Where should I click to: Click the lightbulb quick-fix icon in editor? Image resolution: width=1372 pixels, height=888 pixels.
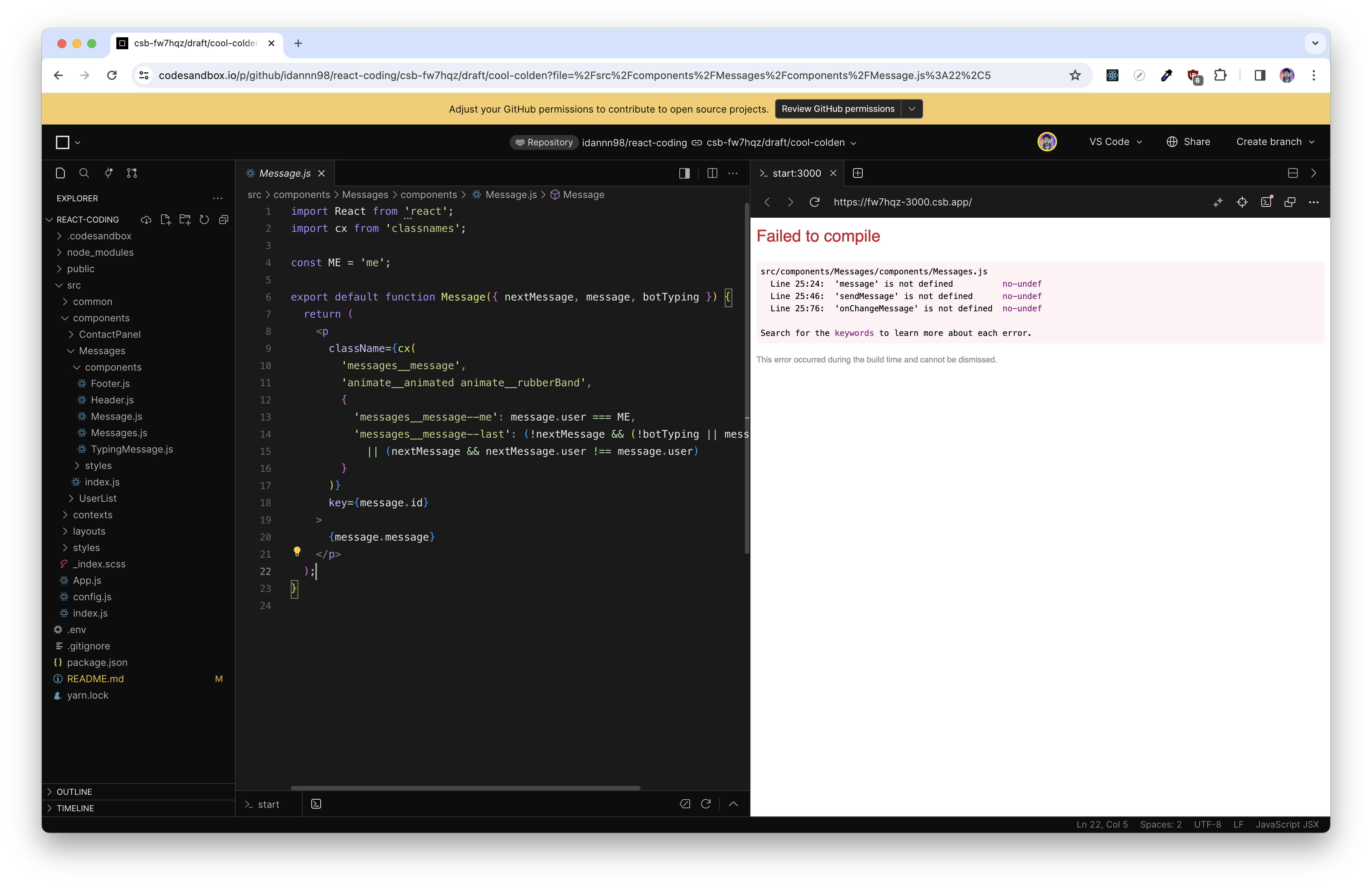[297, 551]
